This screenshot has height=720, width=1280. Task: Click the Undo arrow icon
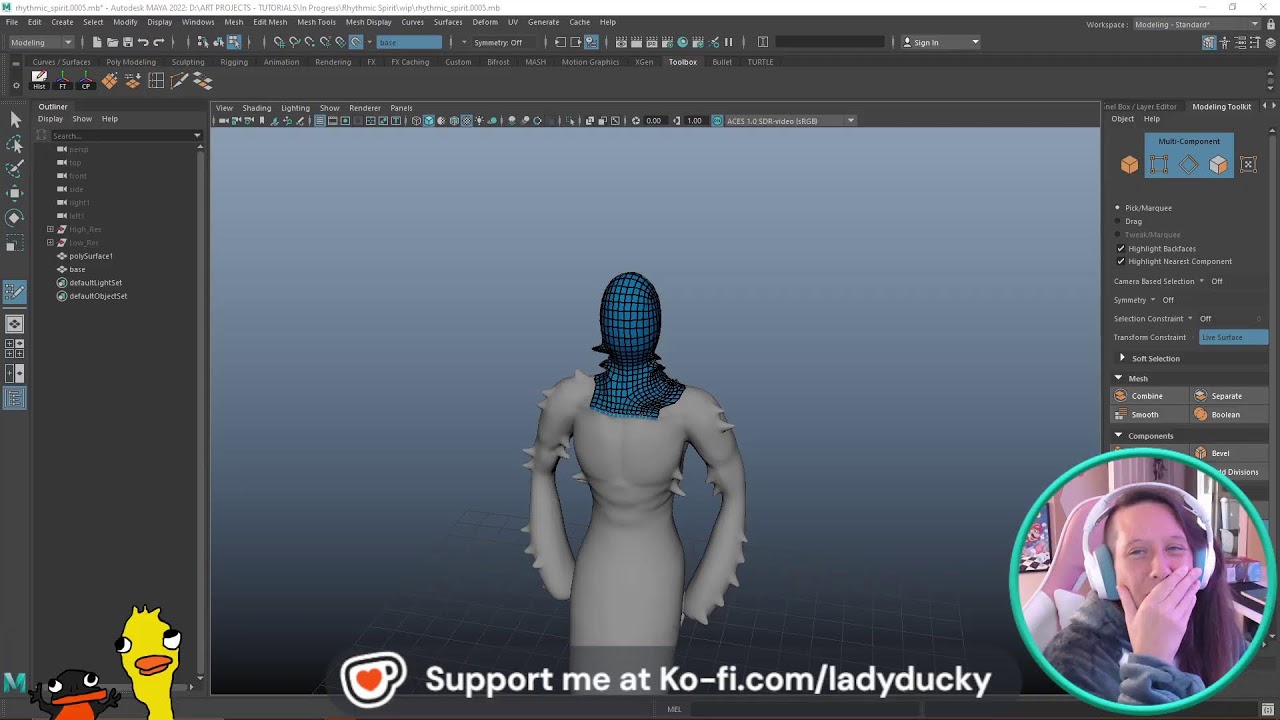coord(143,42)
